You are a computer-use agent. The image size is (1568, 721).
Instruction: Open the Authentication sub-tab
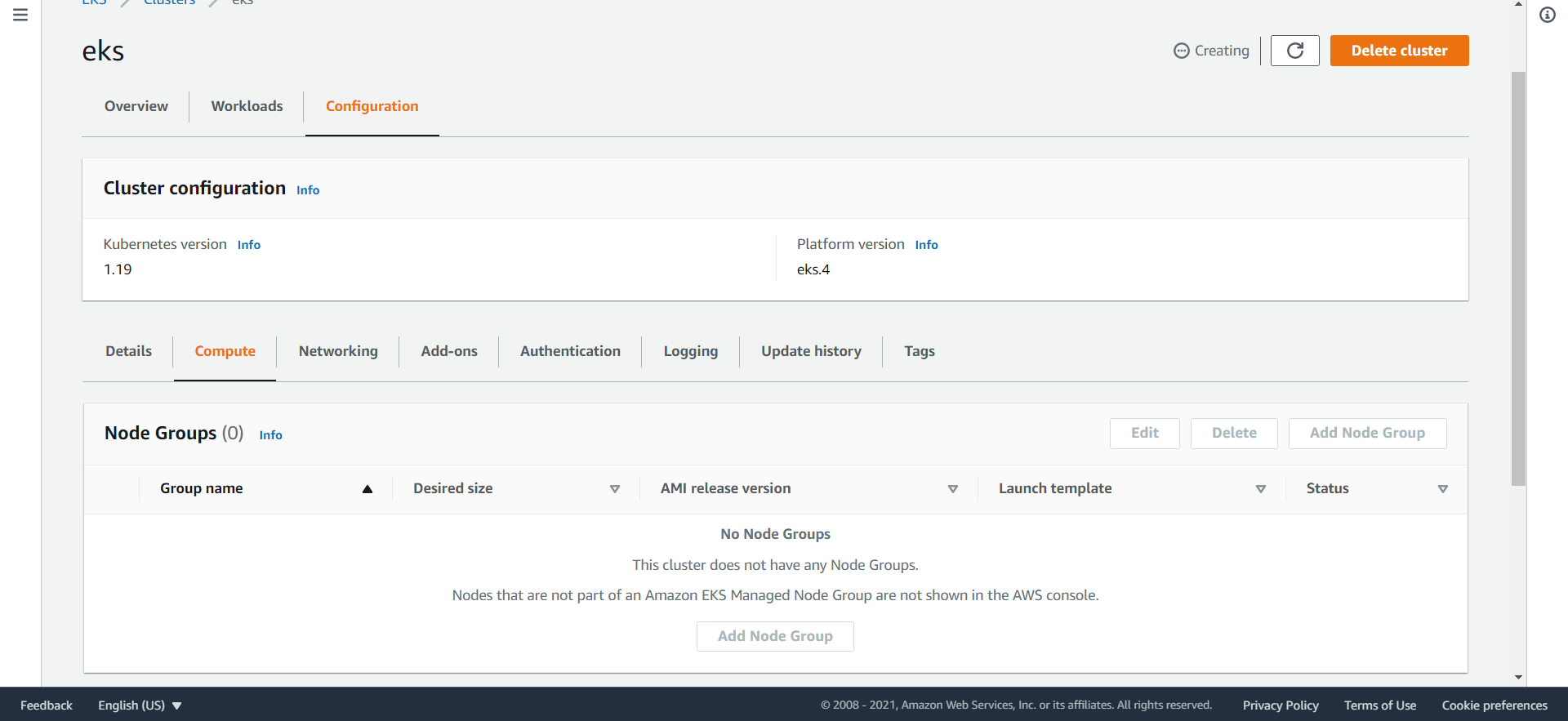coord(570,351)
